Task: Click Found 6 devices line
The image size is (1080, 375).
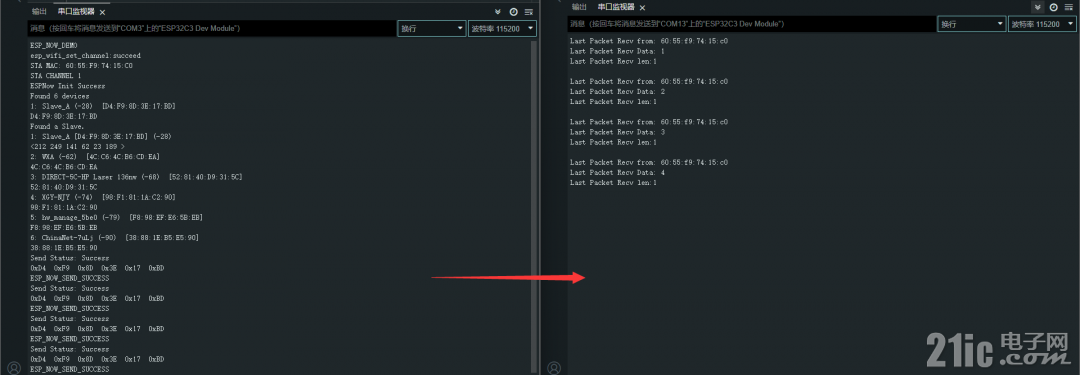Action: coord(59,96)
